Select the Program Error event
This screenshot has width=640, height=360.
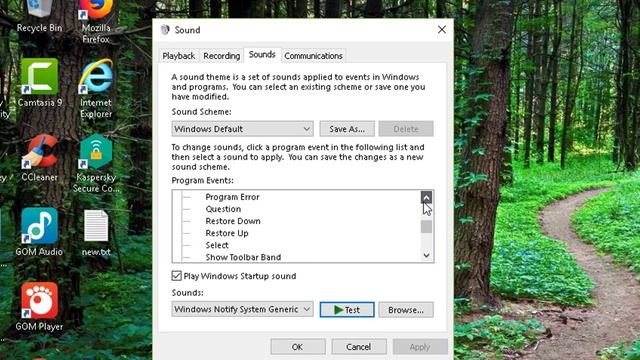(232, 197)
